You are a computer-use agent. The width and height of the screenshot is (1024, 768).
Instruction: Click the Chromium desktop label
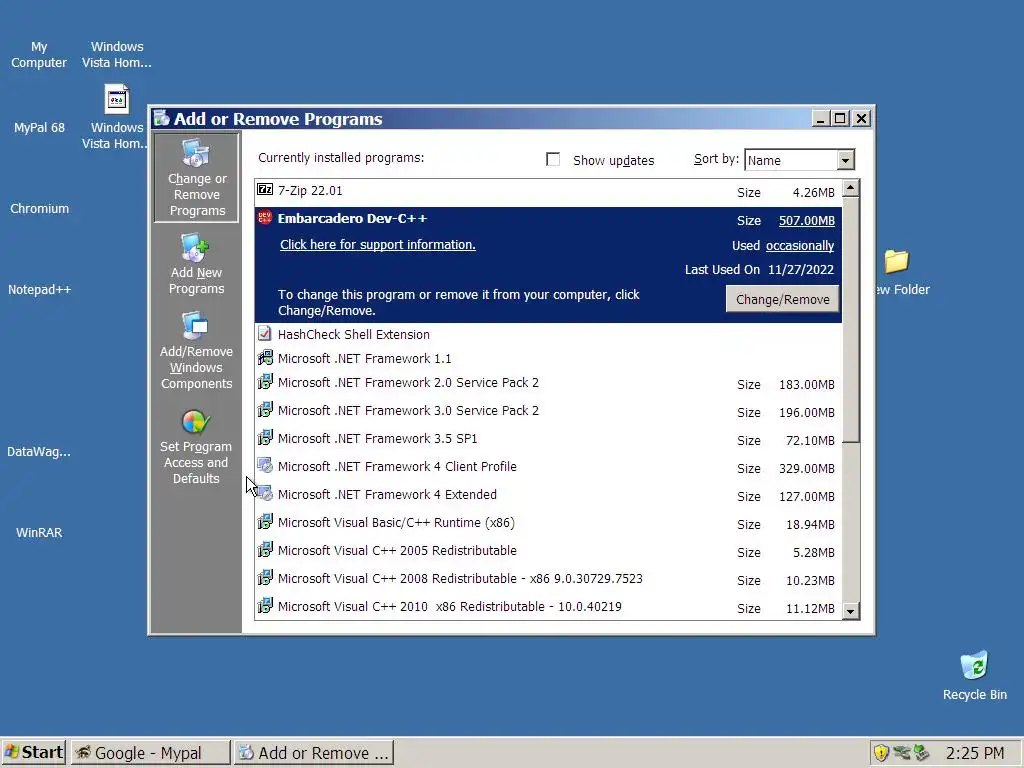[39, 208]
